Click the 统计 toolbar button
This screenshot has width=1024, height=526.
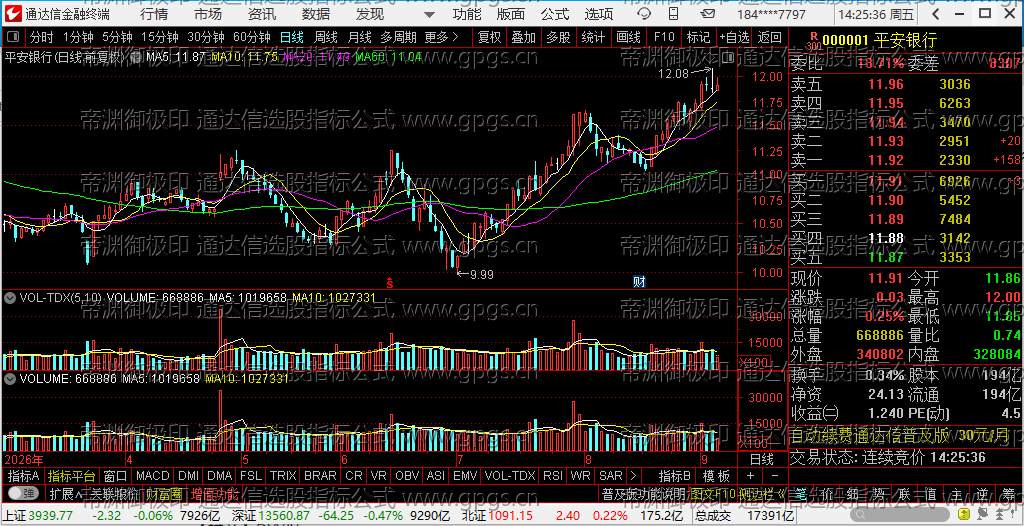point(593,38)
